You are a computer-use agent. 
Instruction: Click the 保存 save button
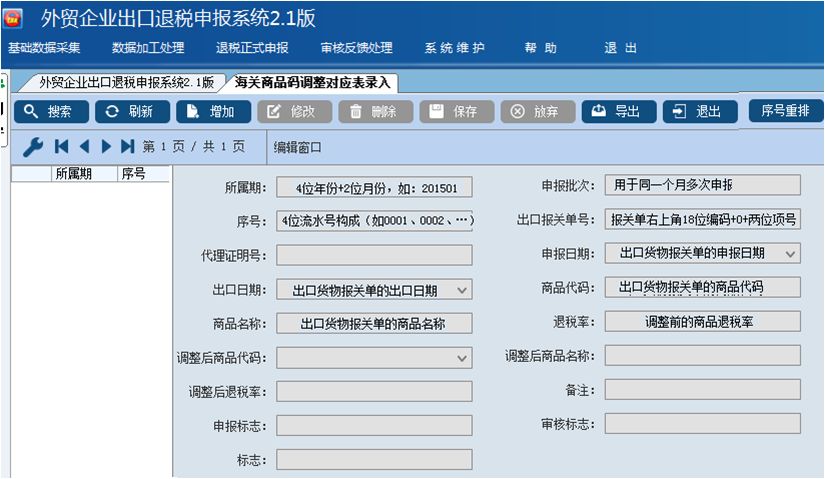[457, 112]
